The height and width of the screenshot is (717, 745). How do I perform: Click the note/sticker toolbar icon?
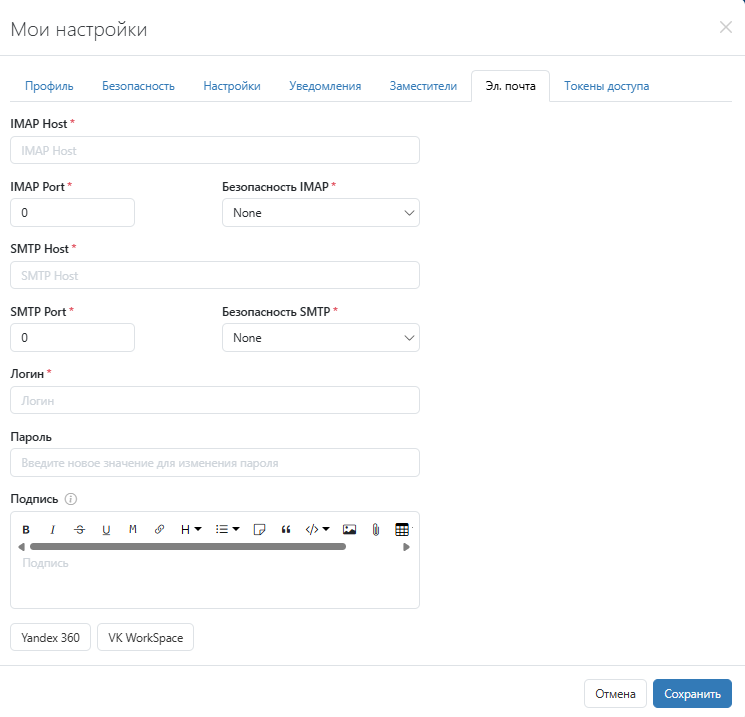tap(259, 529)
